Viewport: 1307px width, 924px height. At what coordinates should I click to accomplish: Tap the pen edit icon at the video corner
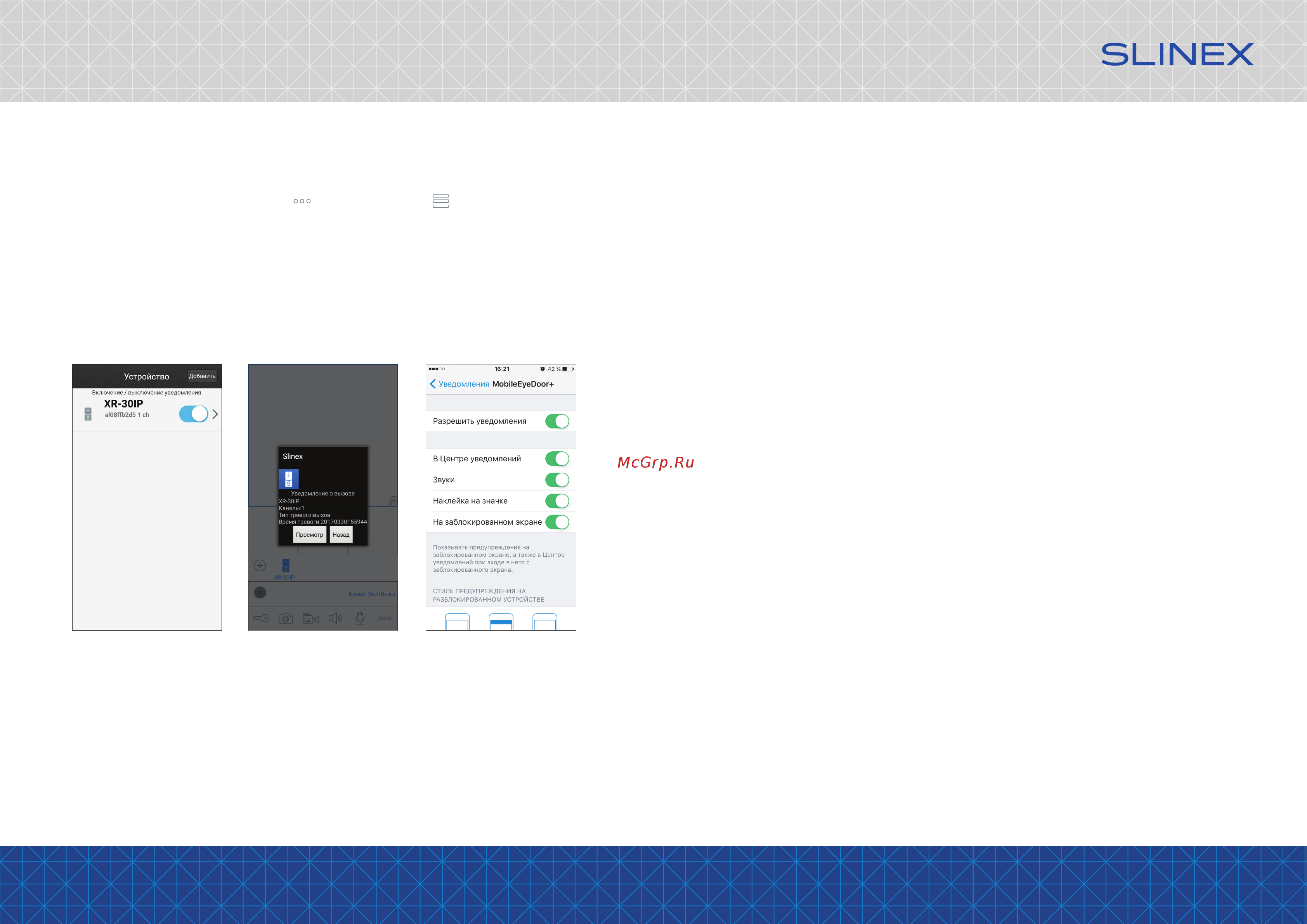[392, 500]
